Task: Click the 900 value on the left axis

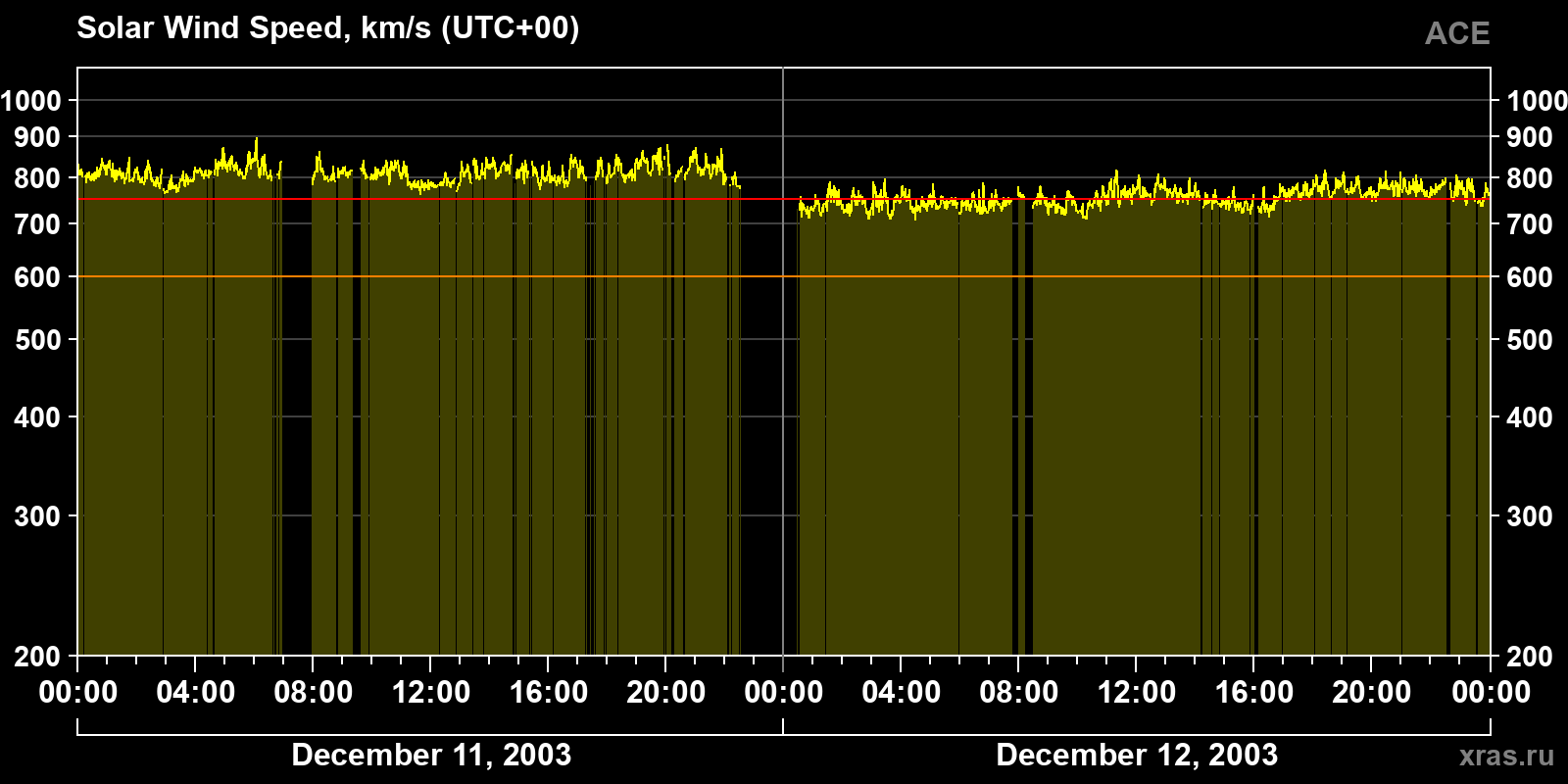Action: [37, 137]
